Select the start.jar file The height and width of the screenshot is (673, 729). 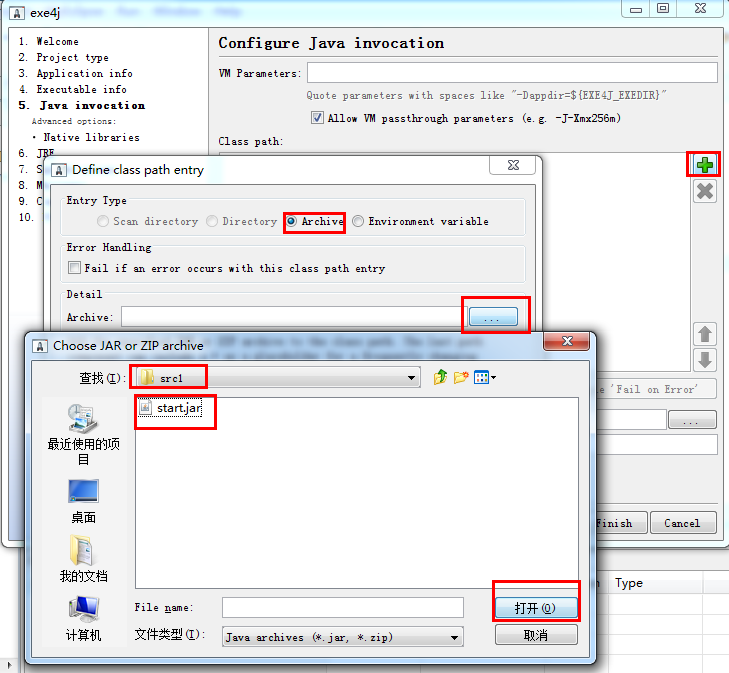pos(171,408)
